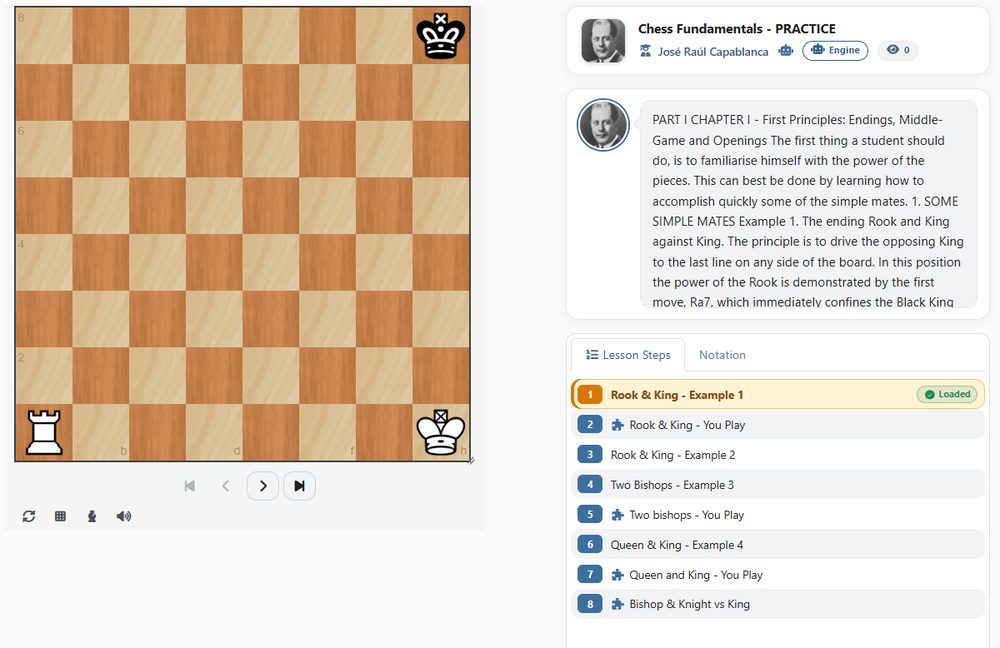Click the puzzle icon on Bishop & Knight vs King
This screenshot has height=648, width=1000.
617,604
